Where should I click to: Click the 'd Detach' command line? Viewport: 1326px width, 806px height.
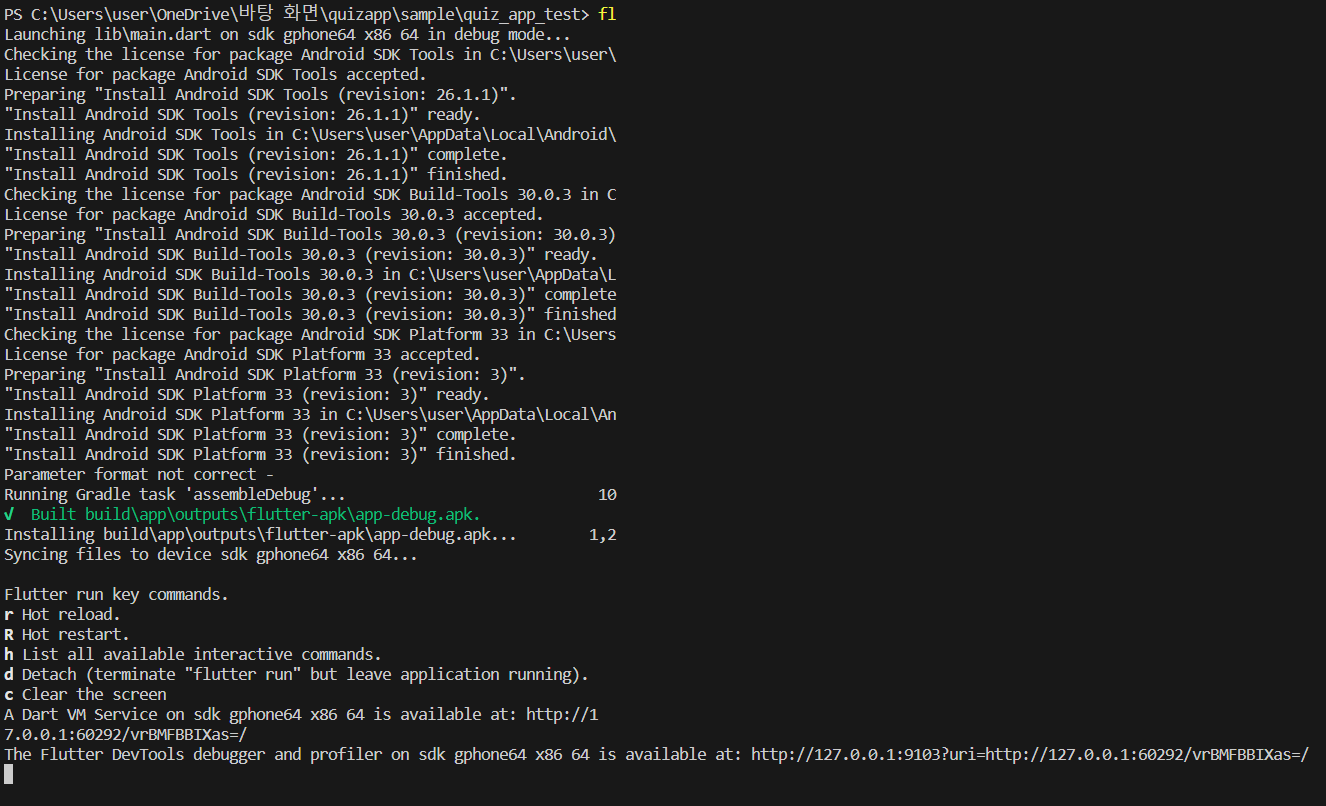(x=296, y=674)
